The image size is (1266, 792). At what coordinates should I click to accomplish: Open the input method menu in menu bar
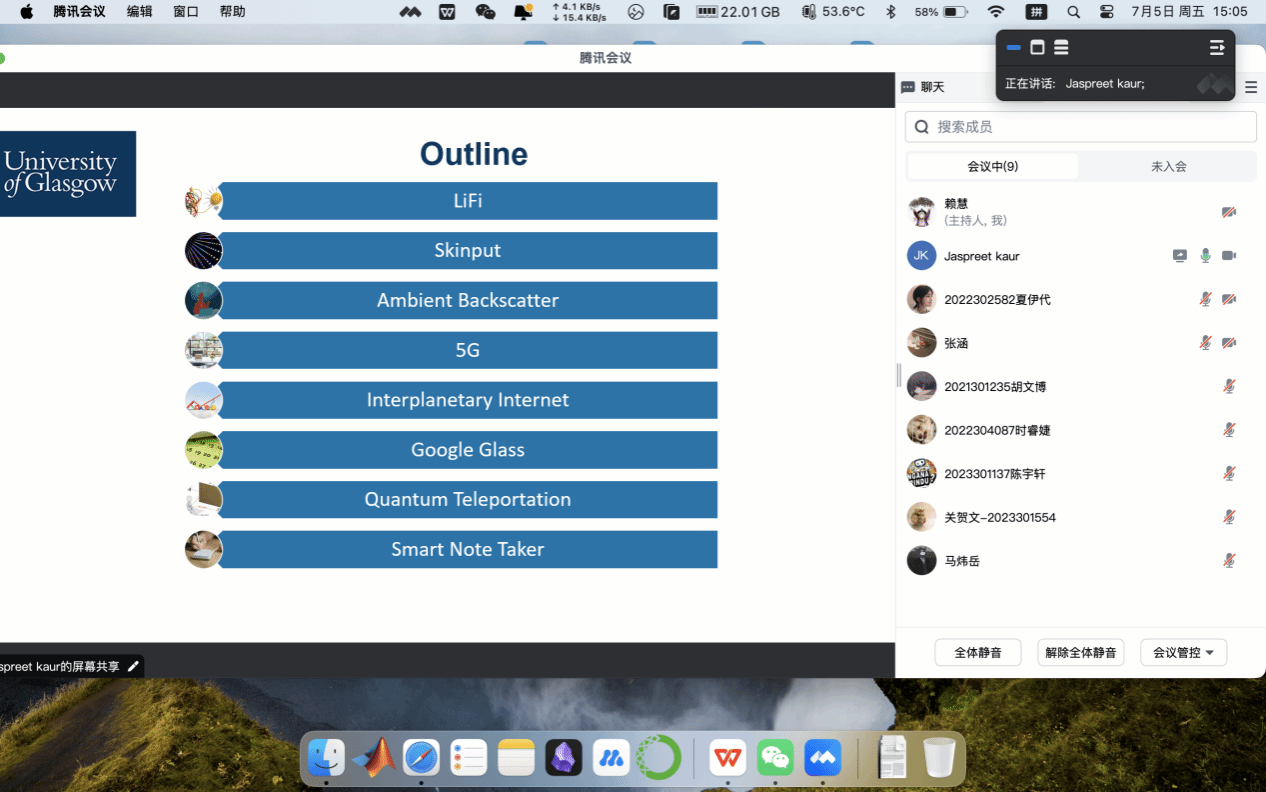[x=1036, y=12]
